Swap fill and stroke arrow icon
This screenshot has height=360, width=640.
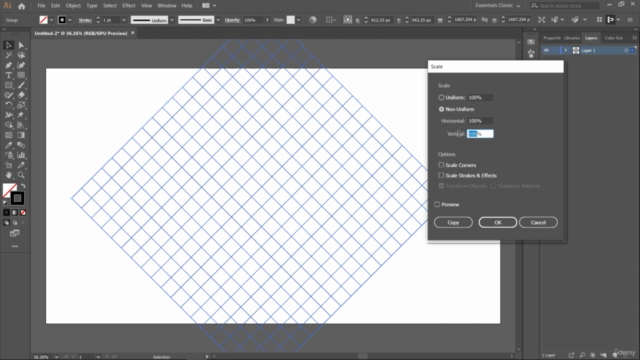pyautogui.click(x=23, y=186)
